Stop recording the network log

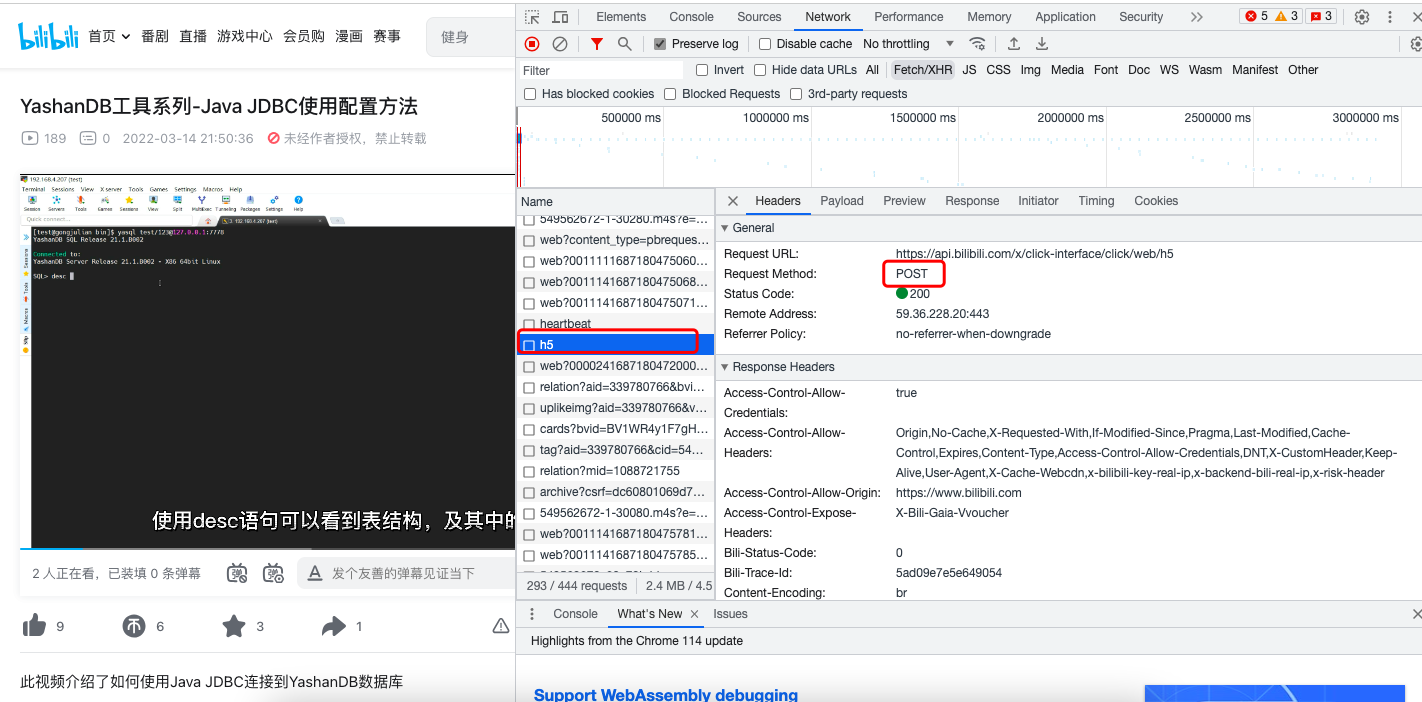532,44
